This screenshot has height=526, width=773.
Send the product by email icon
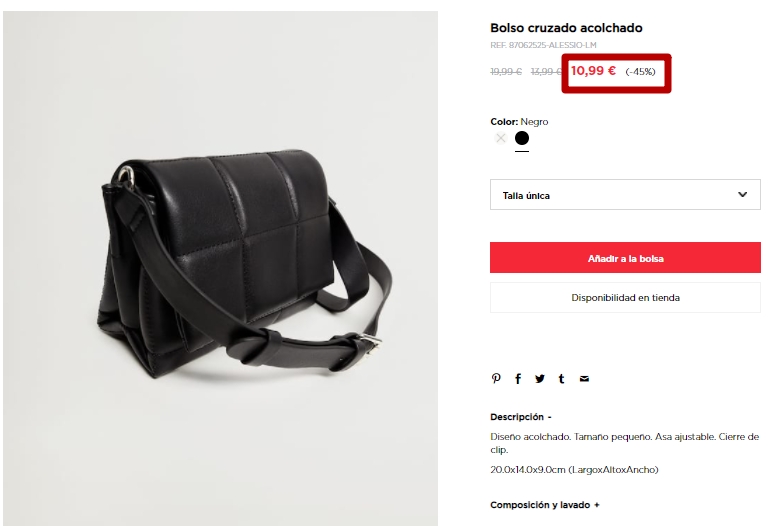pyautogui.click(x=584, y=379)
